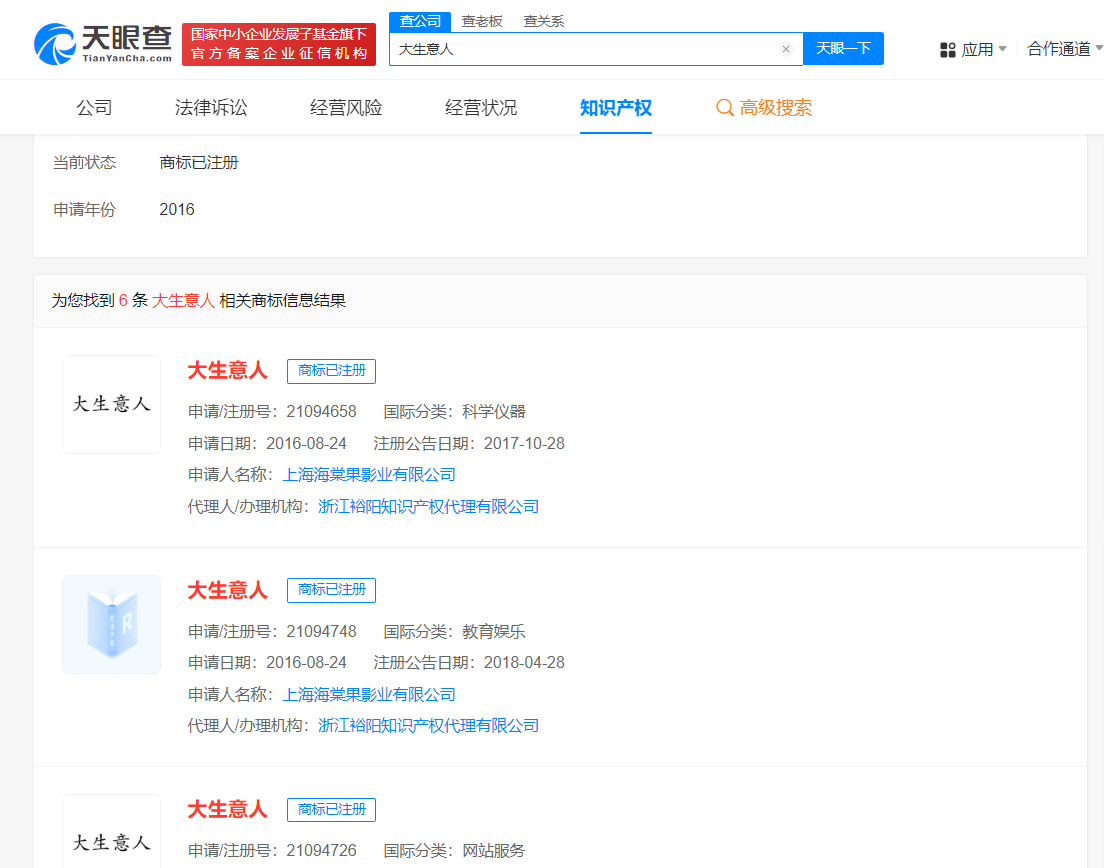Click the 天眼一下 search button
This screenshot has width=1104, height=868.
coord(843,48)
